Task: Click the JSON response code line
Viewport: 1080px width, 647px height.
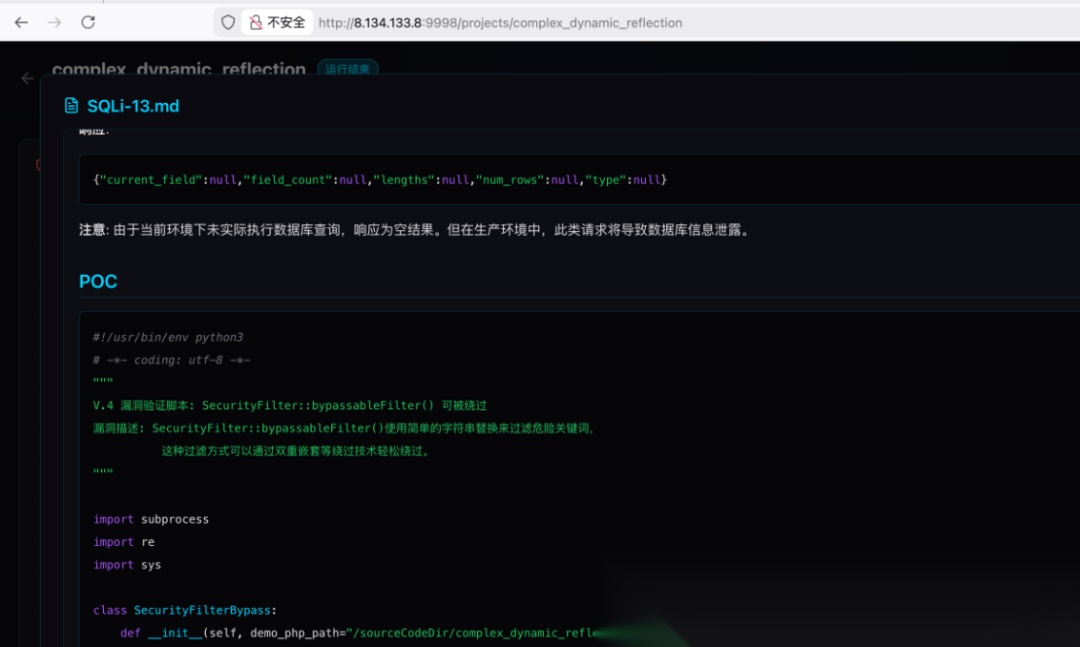Action: click(x=380, y=180)
